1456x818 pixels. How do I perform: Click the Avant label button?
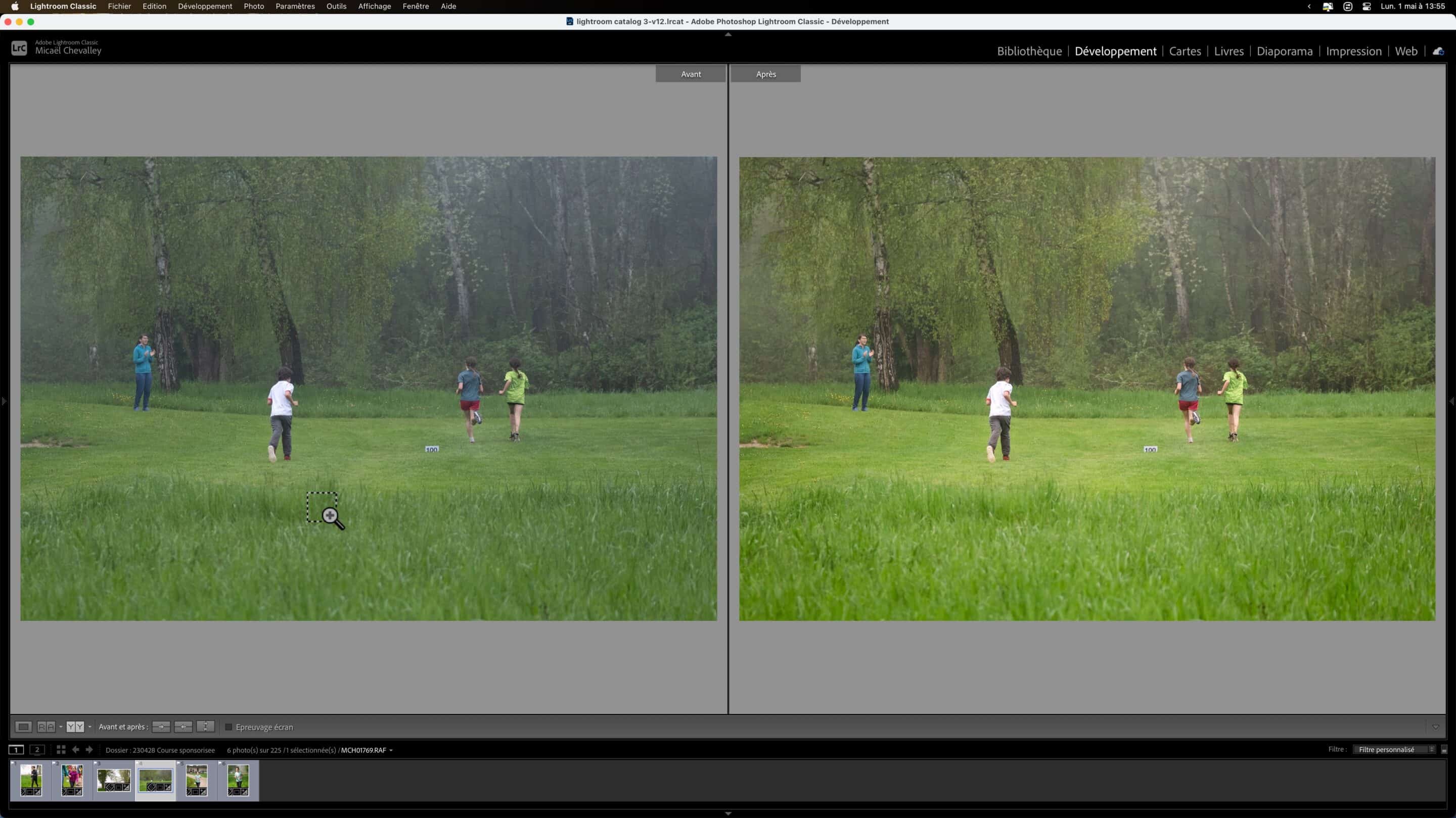pos(691,74)
